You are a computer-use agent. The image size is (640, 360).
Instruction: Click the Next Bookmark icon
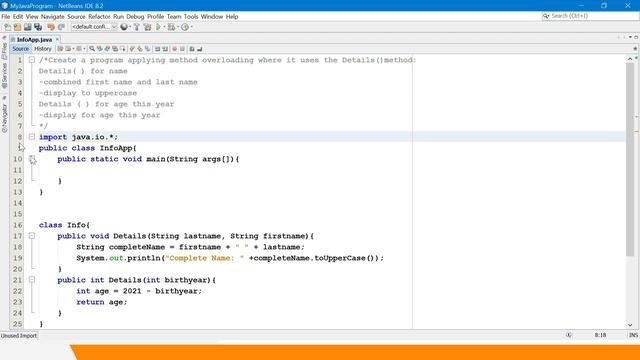(140, 49)
